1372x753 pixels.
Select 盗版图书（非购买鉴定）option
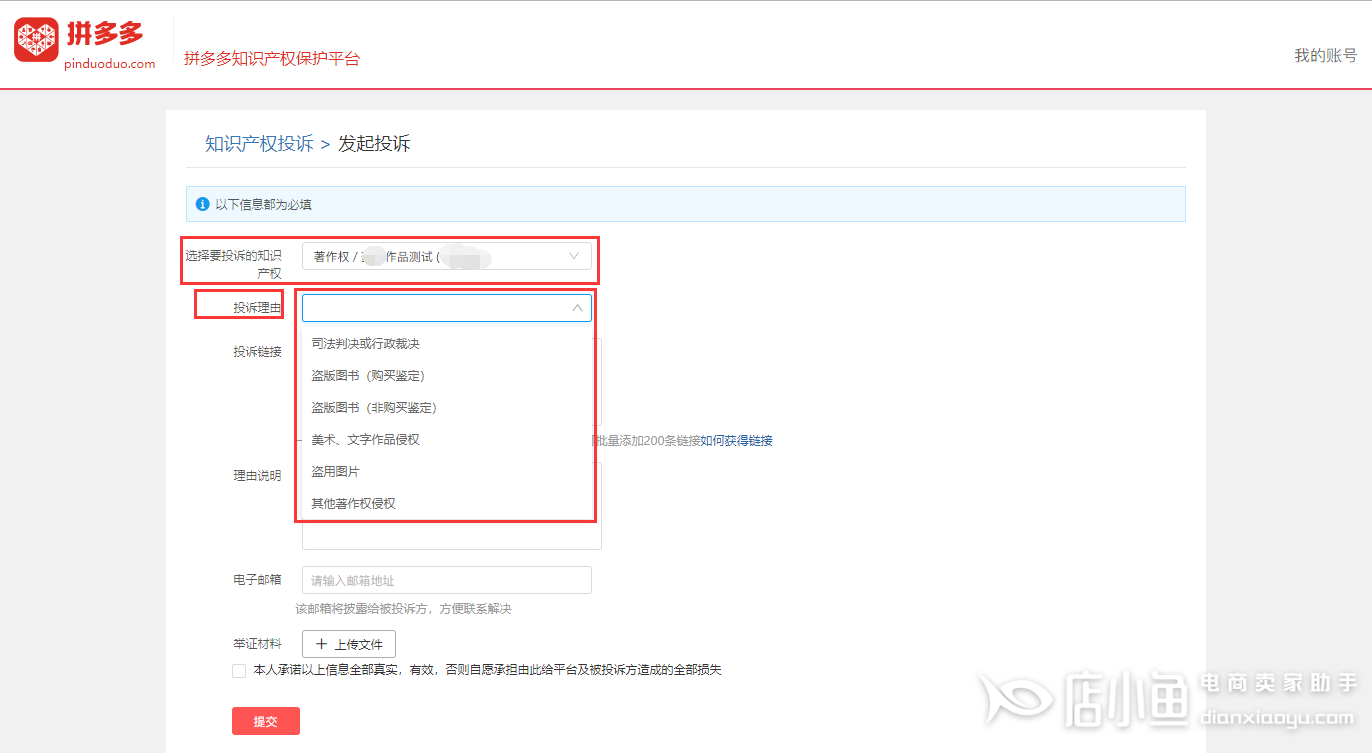(x=446, y=408)
